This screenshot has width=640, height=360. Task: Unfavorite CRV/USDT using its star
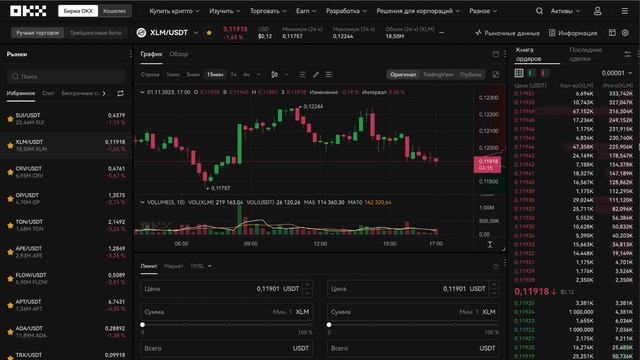coord(10,172)
